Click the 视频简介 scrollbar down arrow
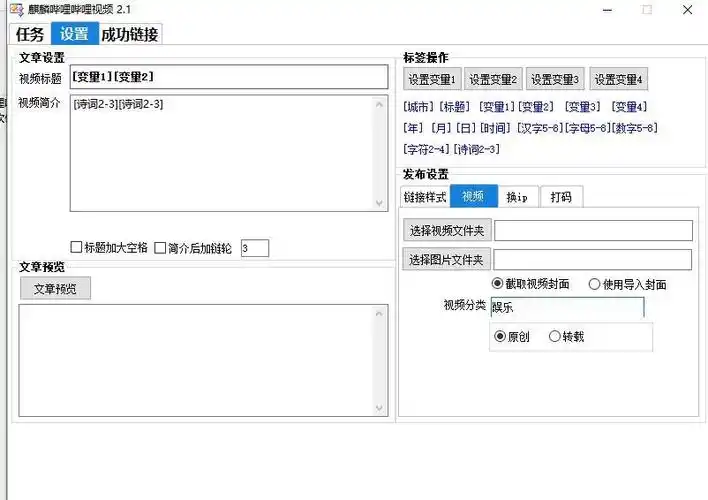 tap(379, 203)
